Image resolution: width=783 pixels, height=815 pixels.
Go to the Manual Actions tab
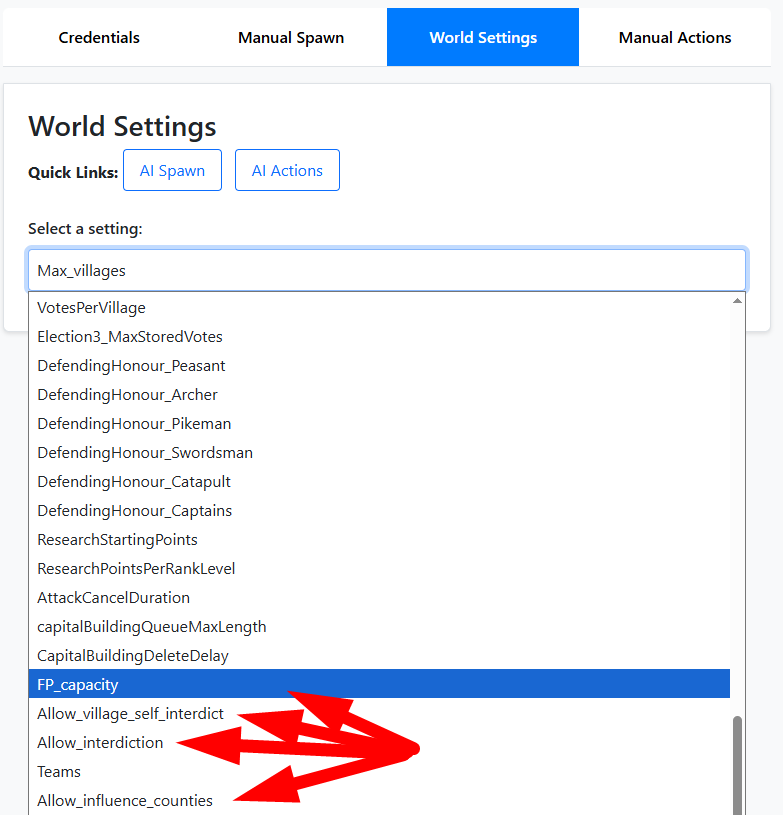675,38
